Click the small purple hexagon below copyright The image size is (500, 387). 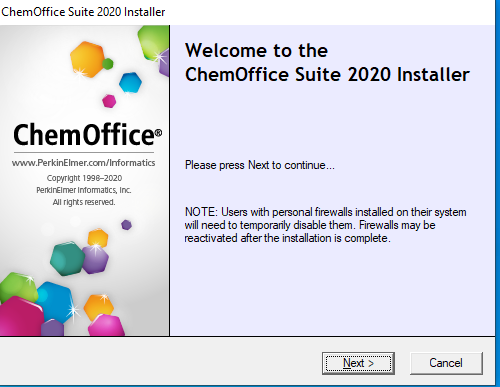pyautogui.click(x=126, y=225)
